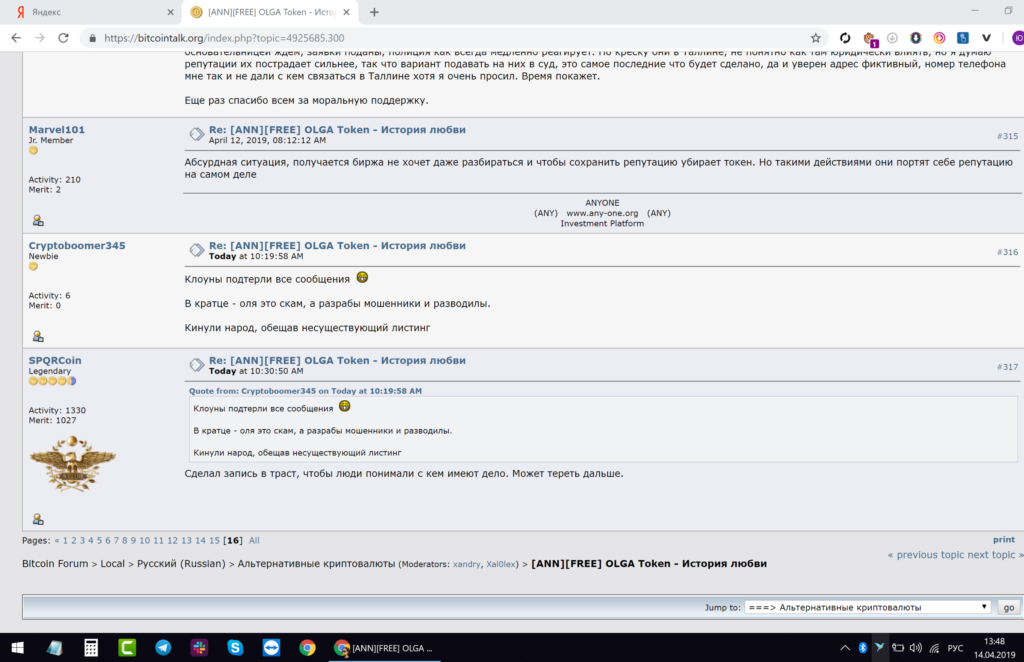
Task: Click the V browser extension icon
Action: (986, 38)
